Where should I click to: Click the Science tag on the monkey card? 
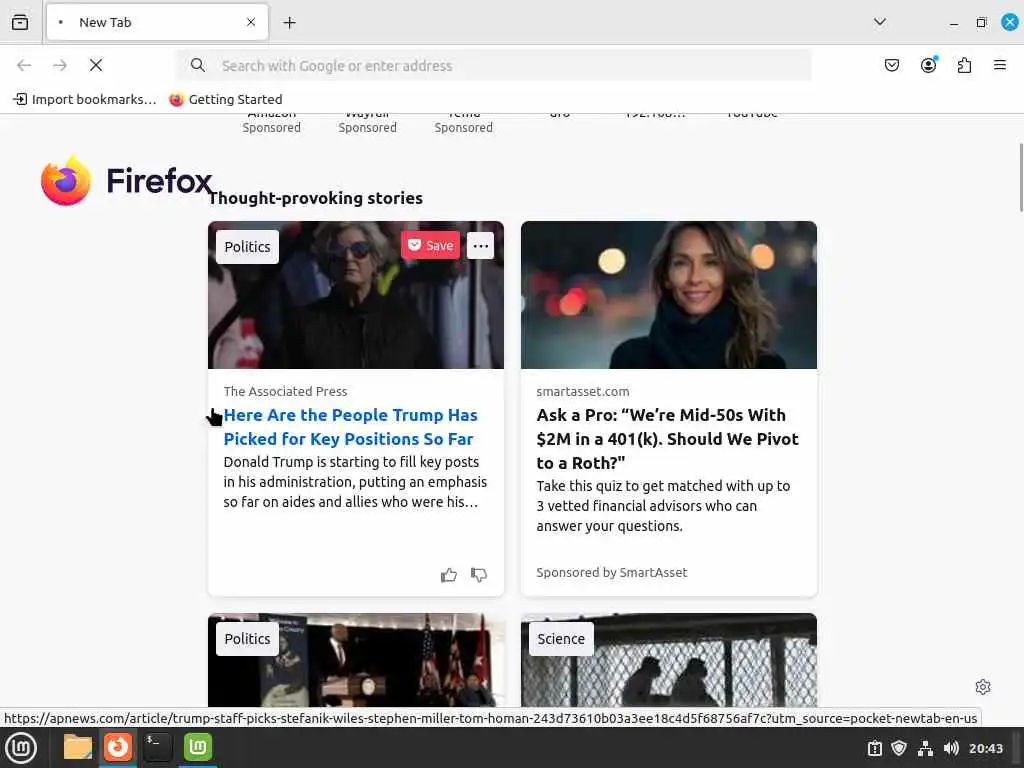[x=561, y=639]
